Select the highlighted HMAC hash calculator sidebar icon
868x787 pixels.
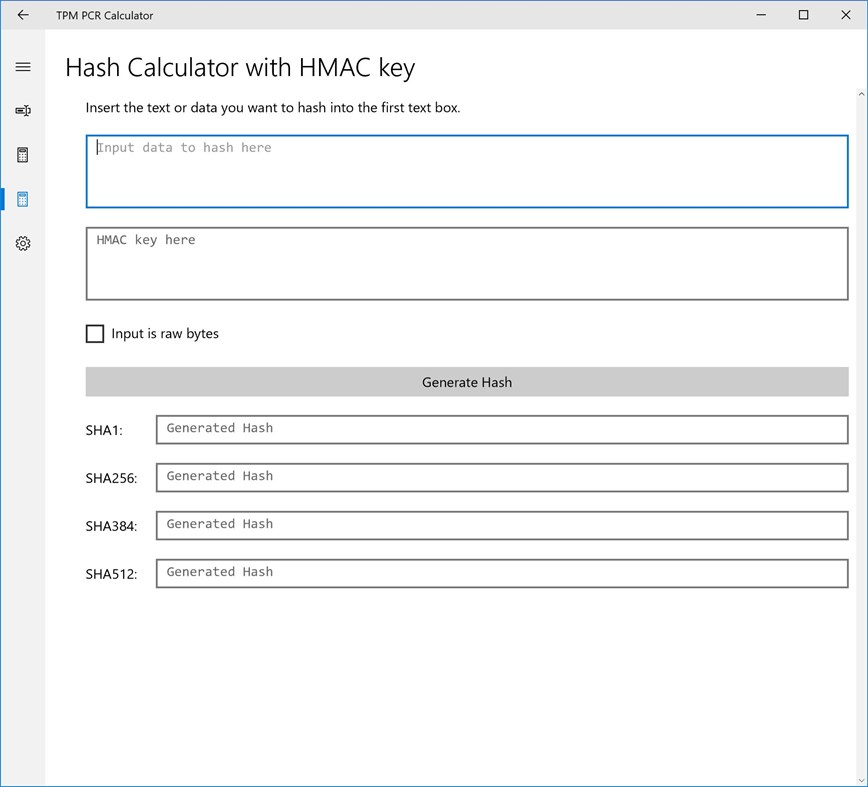(x=23, y=199)
